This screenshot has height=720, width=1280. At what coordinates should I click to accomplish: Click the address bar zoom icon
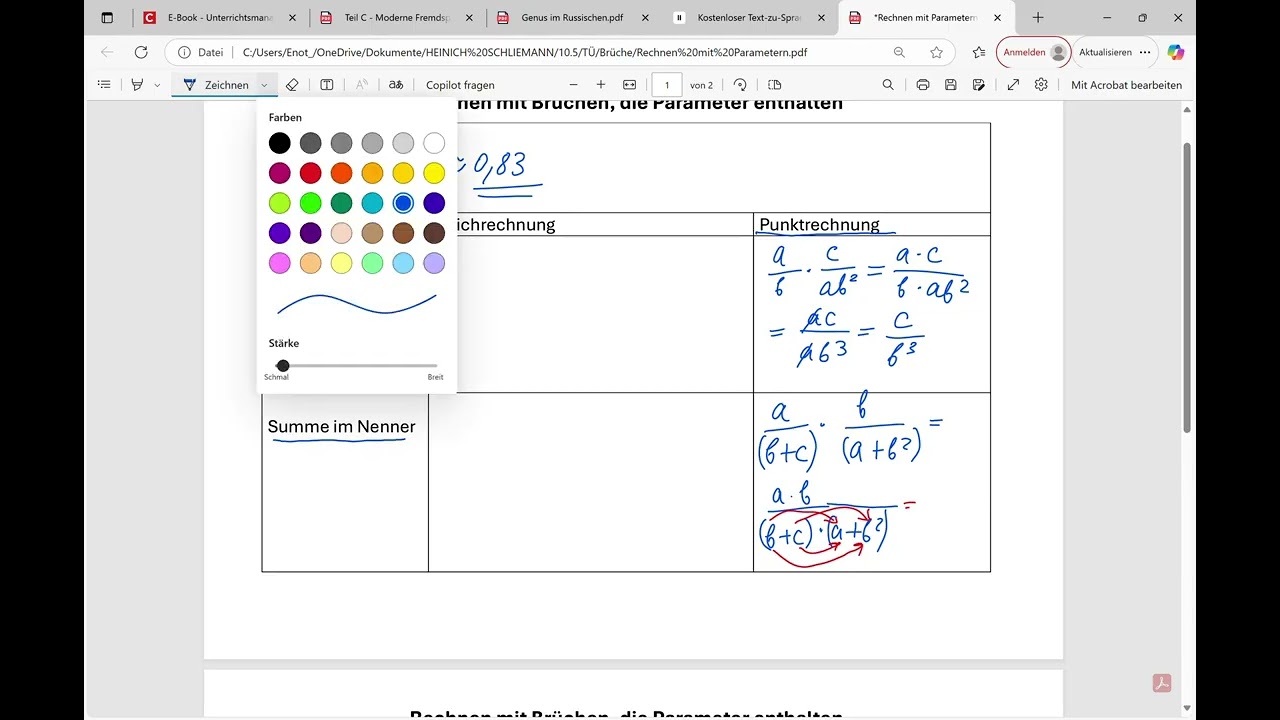coord(899,52)
